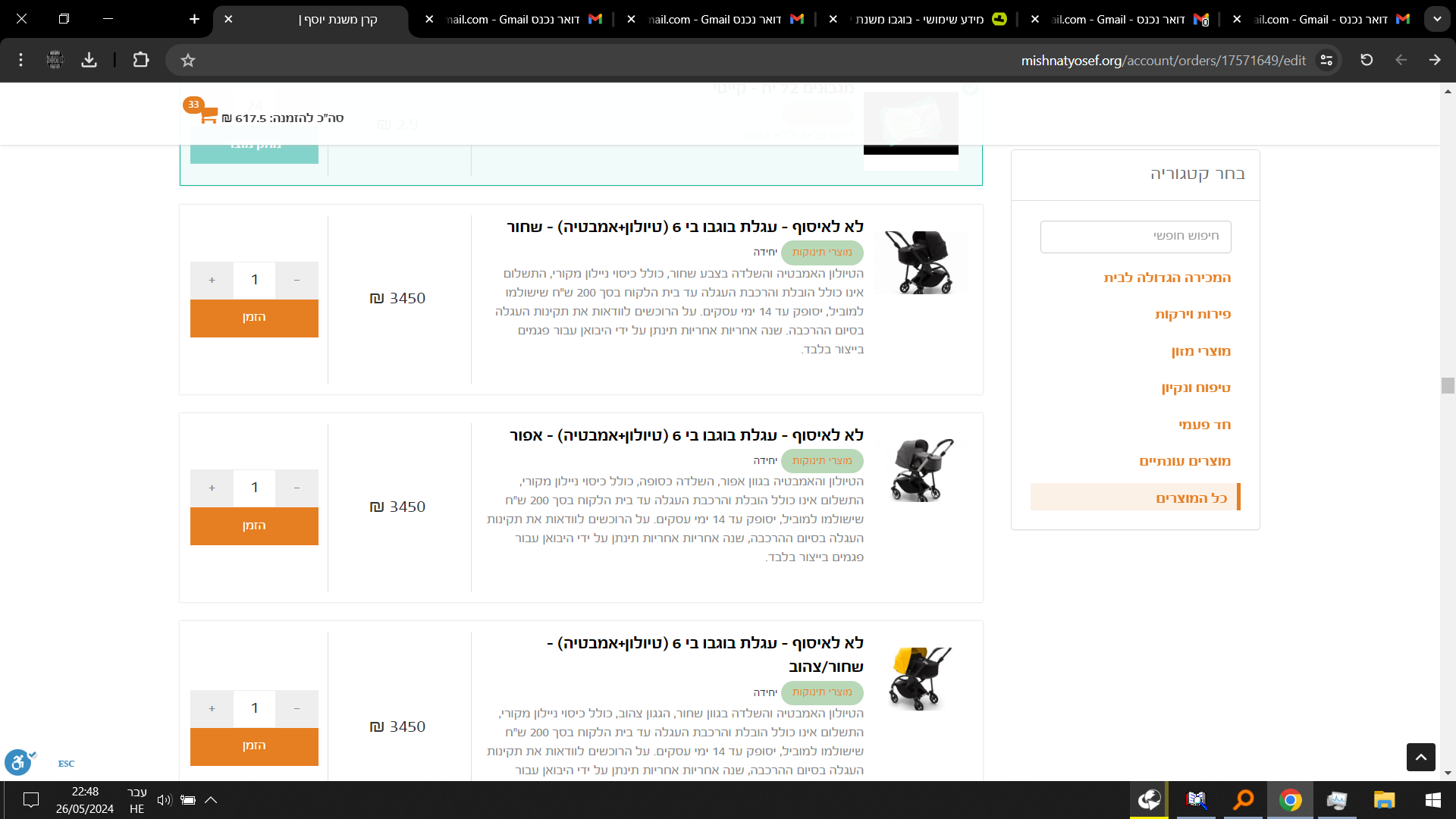The width and height of the screenshot is (1456, 819).
Task: Increase quantity of black Bugaboo stroller
Action: [212, 280]
